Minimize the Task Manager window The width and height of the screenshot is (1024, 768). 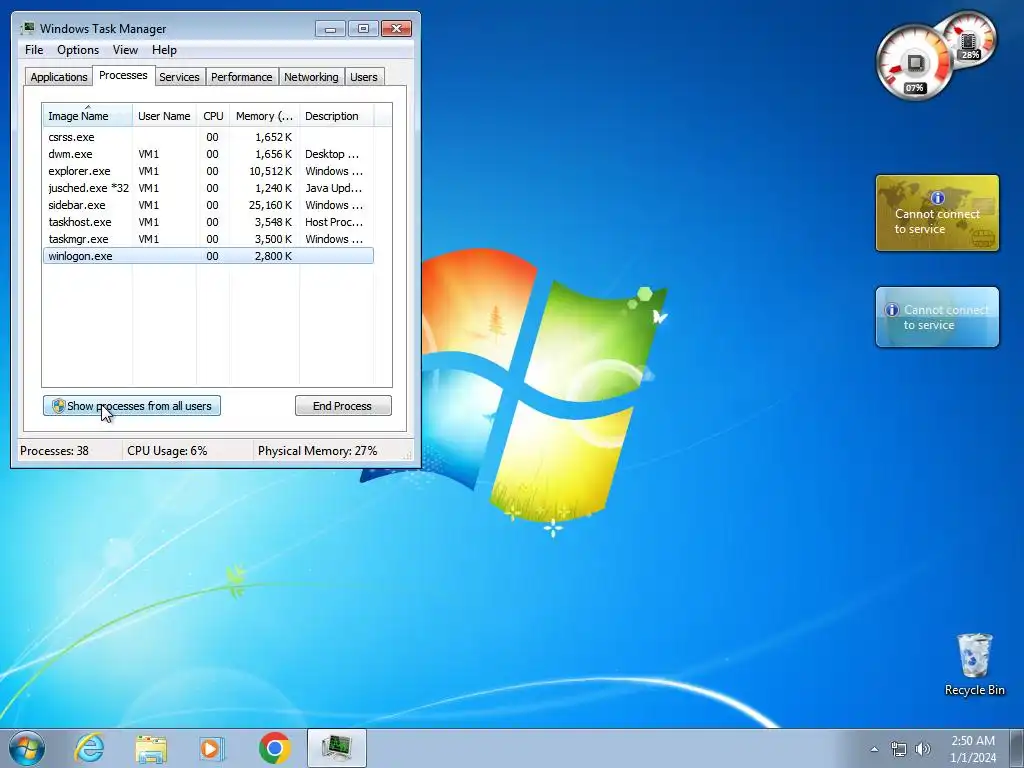[x=330, y=29]
